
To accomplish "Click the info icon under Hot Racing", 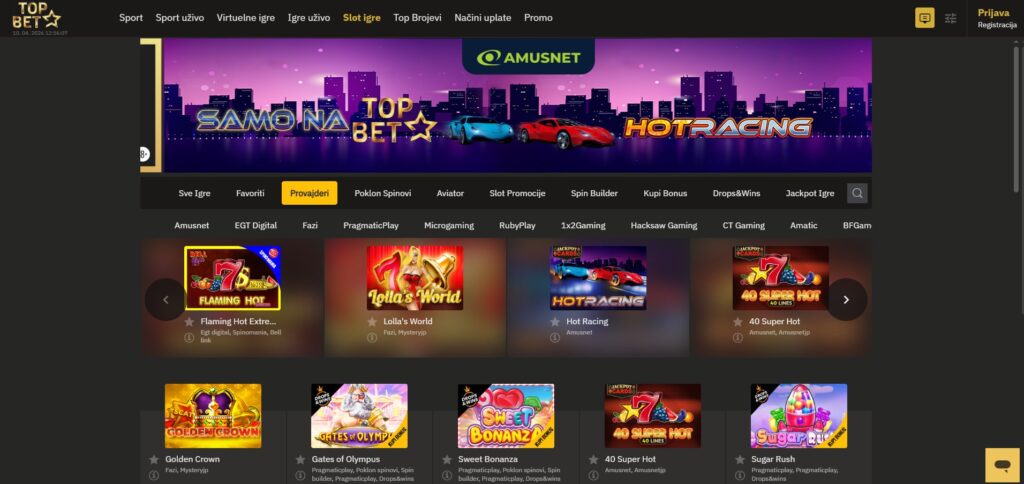I will pos(555,338).
